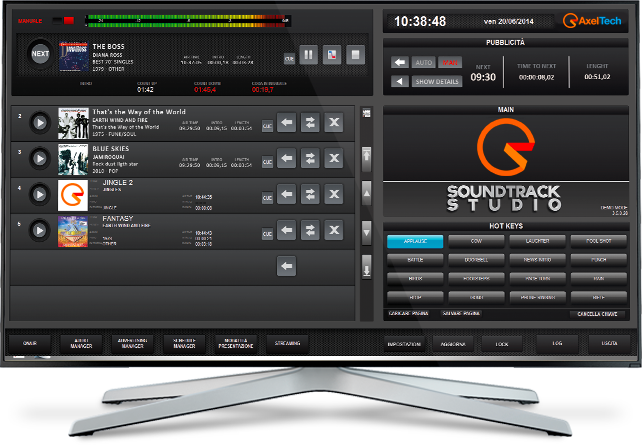The image size is (642, 445).
Task: Trigger the PUNCH hot key
Action: click(x=599, y=260)
